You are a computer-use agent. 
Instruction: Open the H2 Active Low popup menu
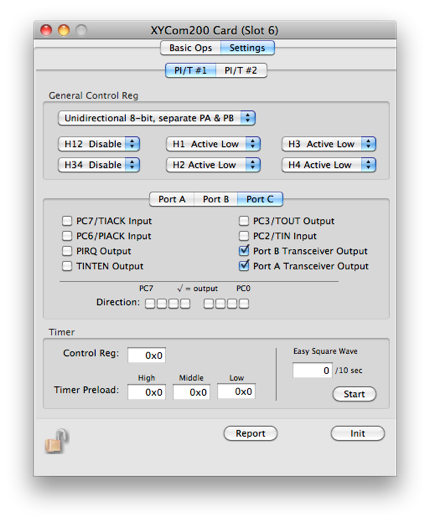click(x=213, y=165)
